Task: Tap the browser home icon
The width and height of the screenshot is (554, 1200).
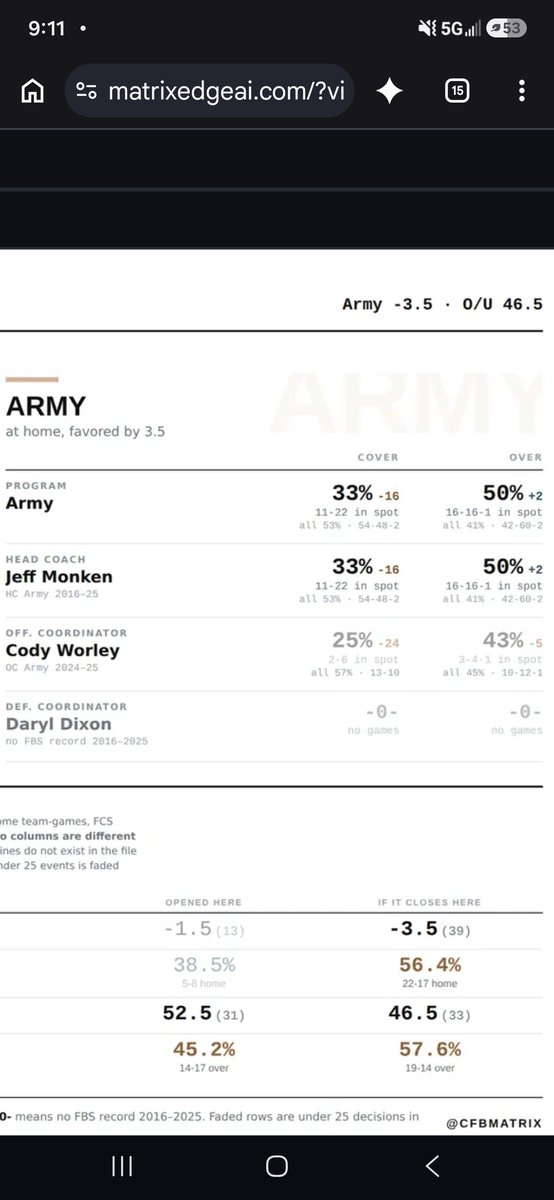Action: click(32, 92)
